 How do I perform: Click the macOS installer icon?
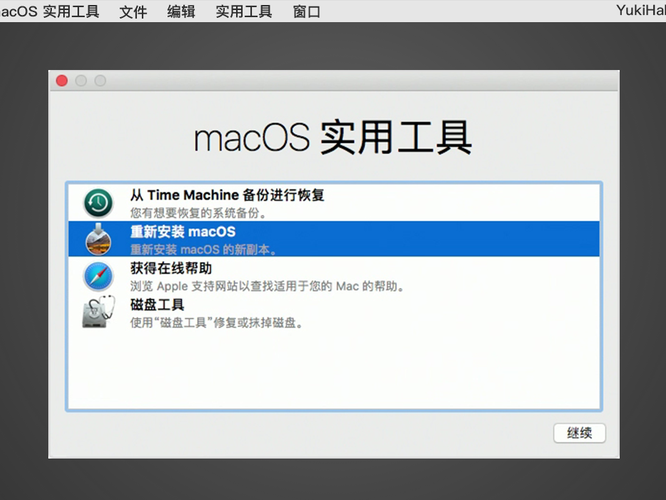(99, 239)
